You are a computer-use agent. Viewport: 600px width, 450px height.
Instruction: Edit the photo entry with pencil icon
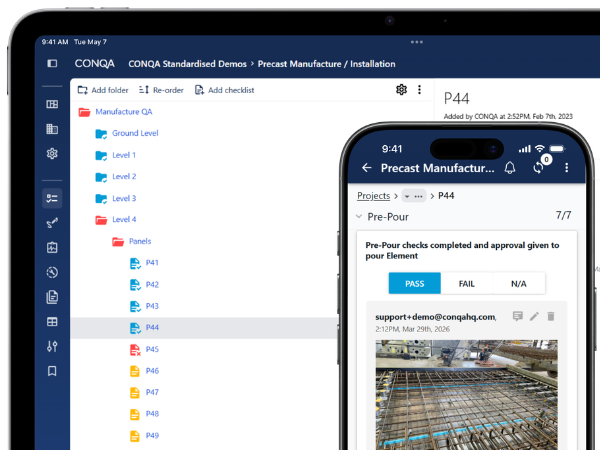click(534, 316)
